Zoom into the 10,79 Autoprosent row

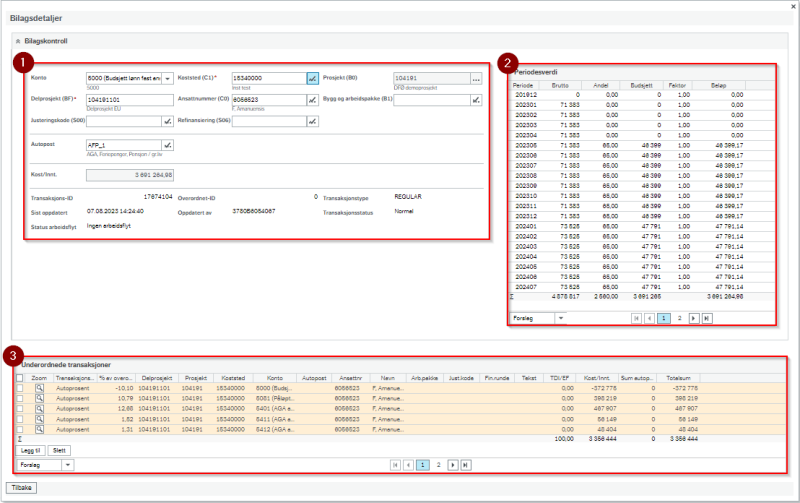point(39,398)
